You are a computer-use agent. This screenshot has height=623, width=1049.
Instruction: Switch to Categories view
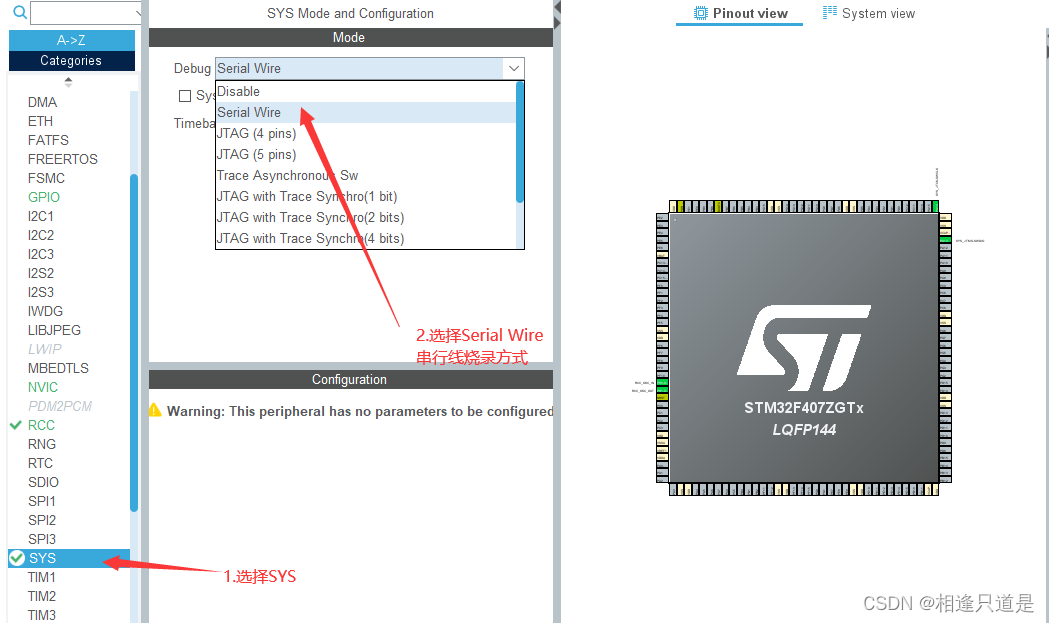(72, 60)
